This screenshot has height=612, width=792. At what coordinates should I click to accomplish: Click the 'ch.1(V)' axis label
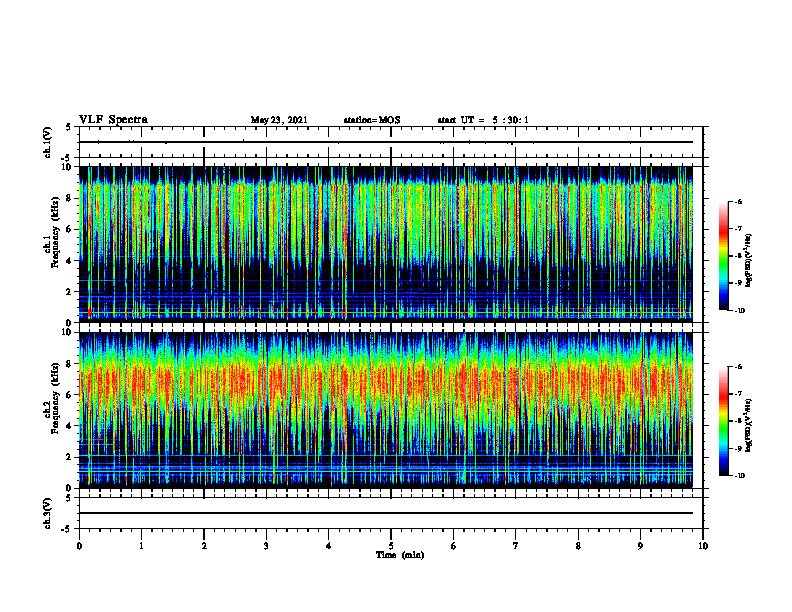pos(48,142)
